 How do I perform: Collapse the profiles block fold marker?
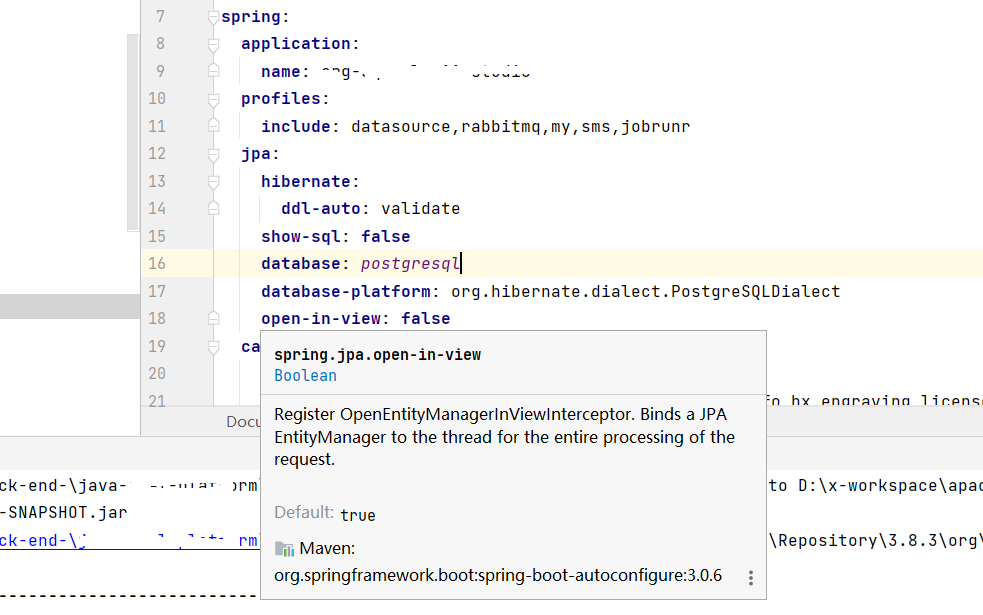click(x=213, y=99)
